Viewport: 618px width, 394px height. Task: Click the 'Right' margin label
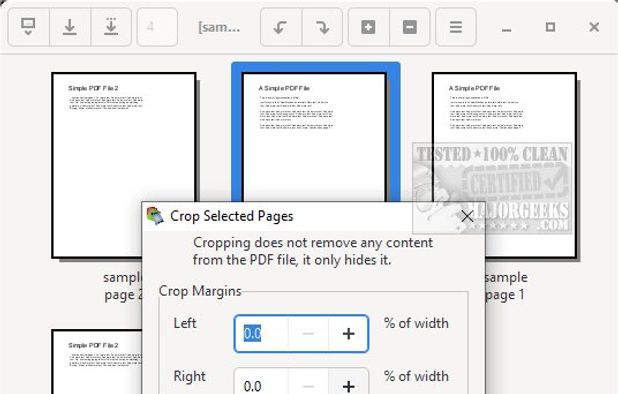190,377
